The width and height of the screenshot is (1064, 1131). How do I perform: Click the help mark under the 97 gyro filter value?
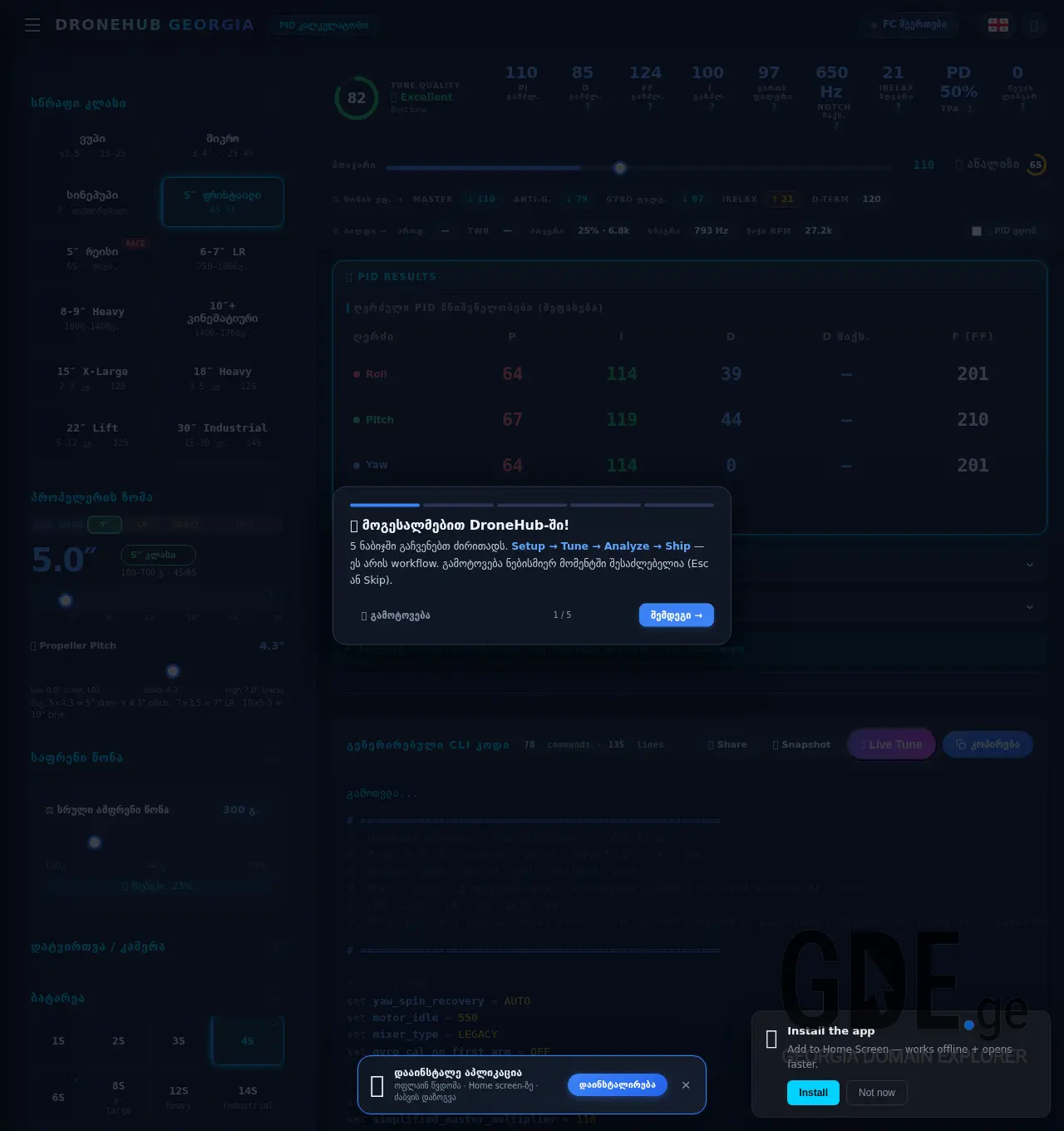(774, 106)
